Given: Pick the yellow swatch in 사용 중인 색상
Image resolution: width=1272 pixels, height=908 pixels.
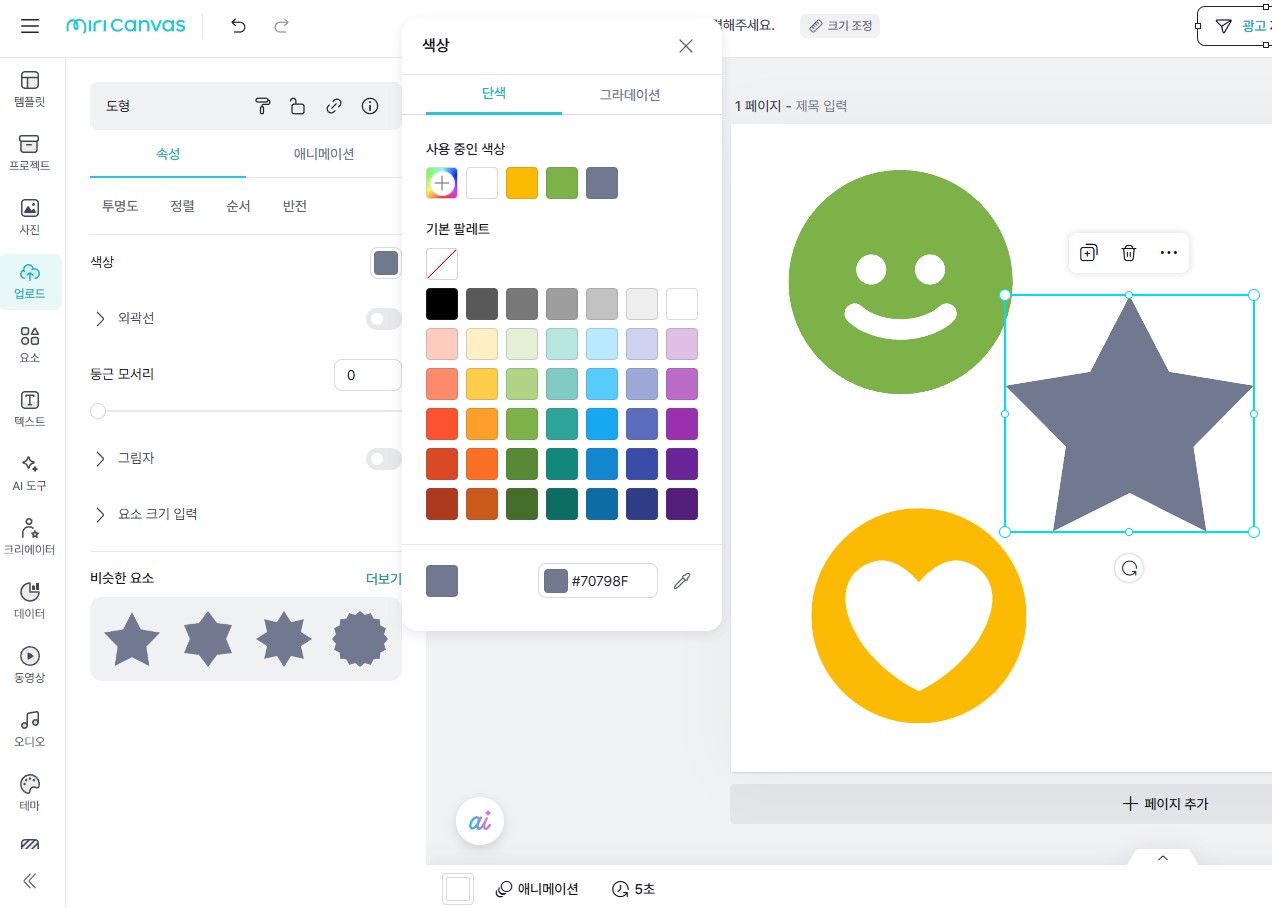Looking at the screenshot, I should [x=522, y=183].
